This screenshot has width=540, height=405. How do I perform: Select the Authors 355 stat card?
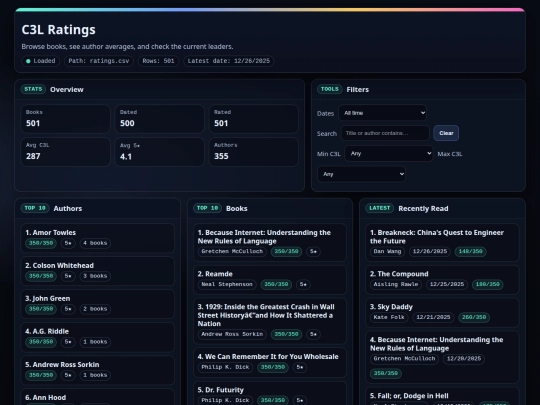tap(254, 152)
